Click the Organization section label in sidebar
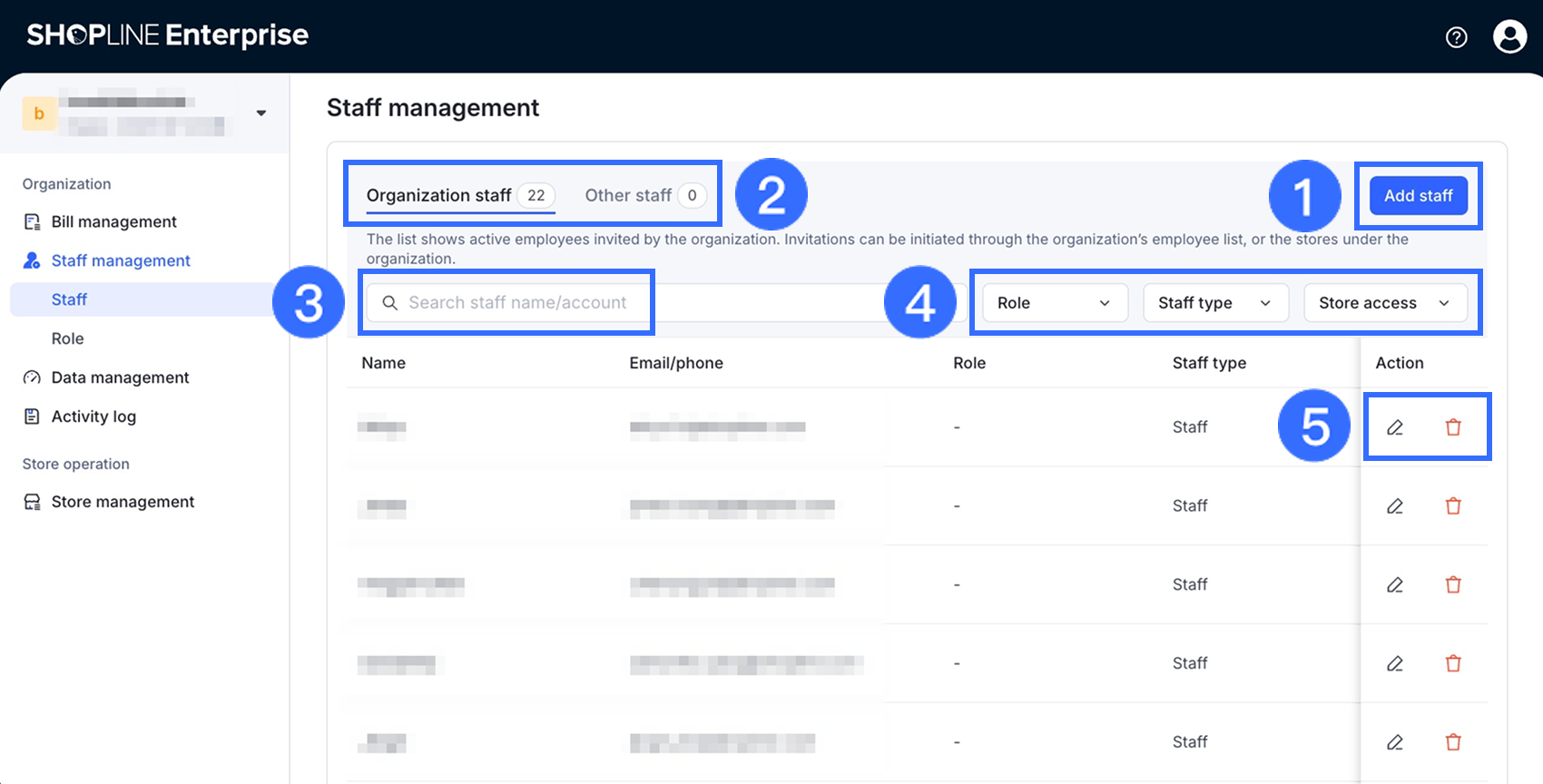The height and width of the screenshot is (784, 1543). (67, 184)
